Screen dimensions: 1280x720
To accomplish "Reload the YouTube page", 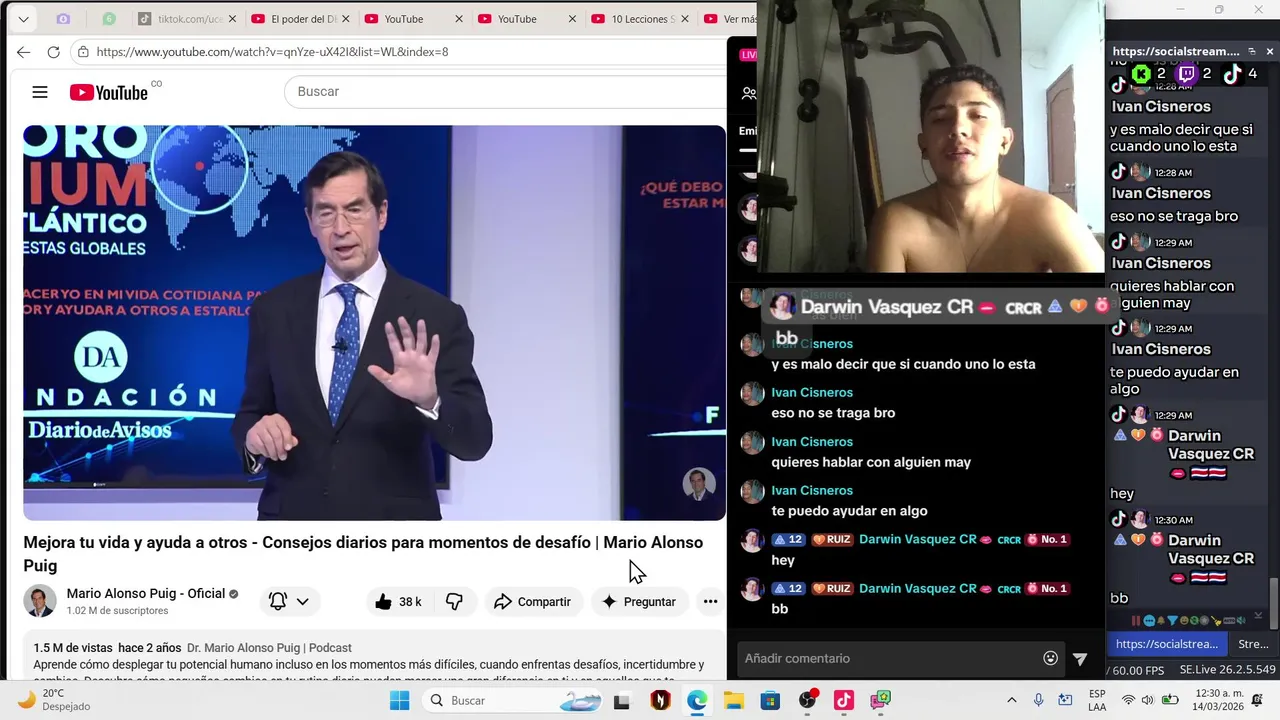I will (x=53, y=52).
